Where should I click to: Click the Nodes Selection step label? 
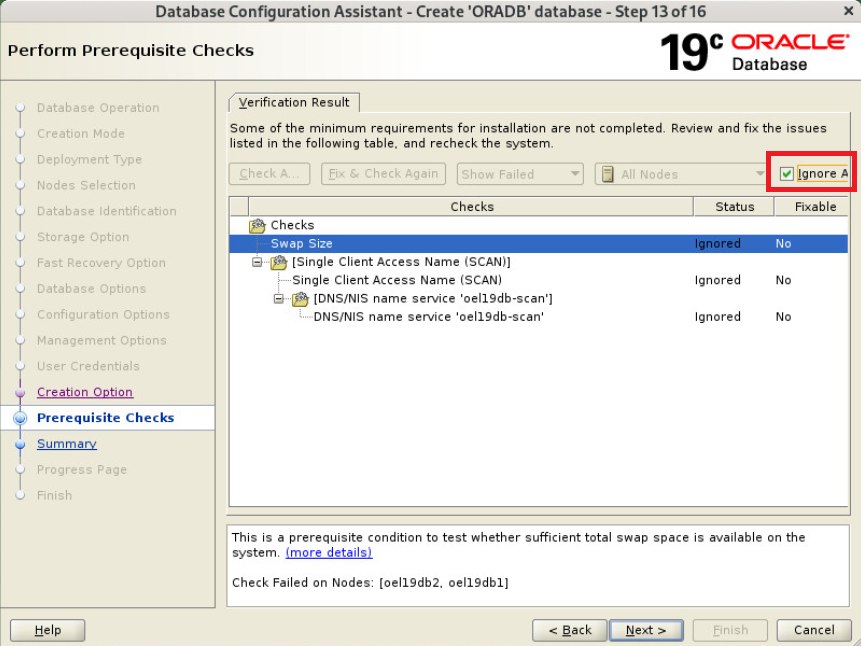[86, 185]
